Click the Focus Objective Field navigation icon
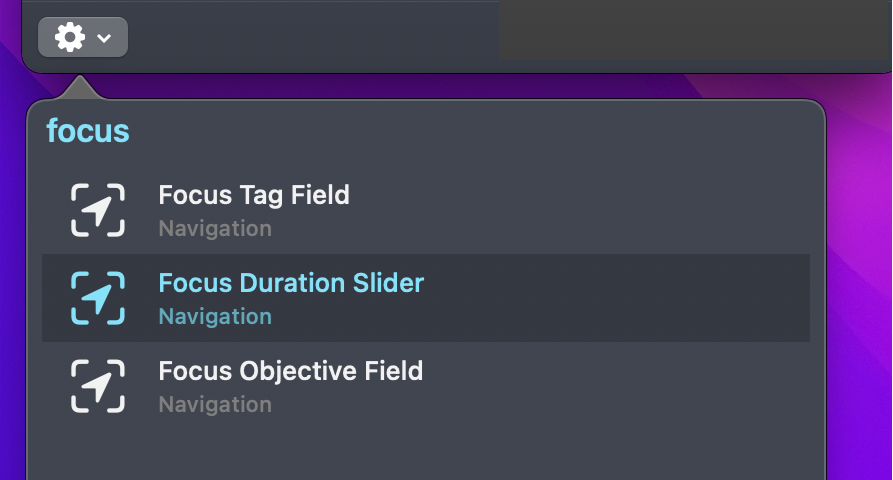This screenshot has height=480, width=893. (98, 386)
